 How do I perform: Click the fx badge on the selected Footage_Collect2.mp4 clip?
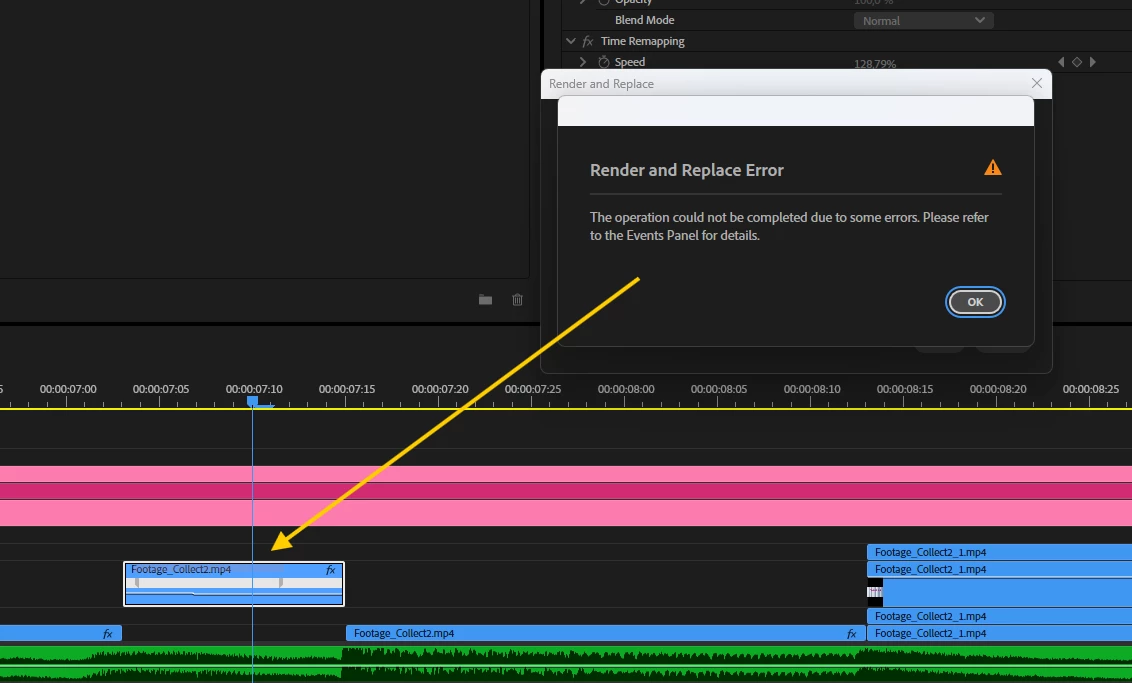coord(331,570)
